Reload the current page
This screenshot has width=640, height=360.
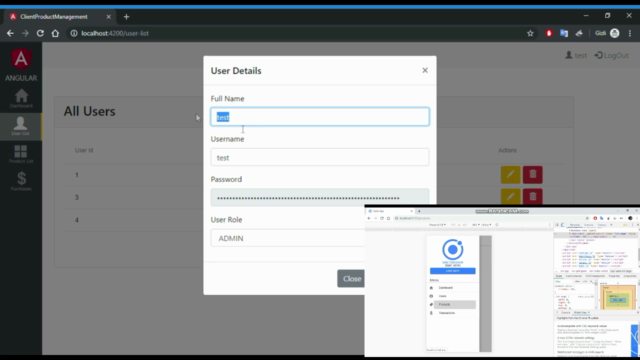(40, 33)
